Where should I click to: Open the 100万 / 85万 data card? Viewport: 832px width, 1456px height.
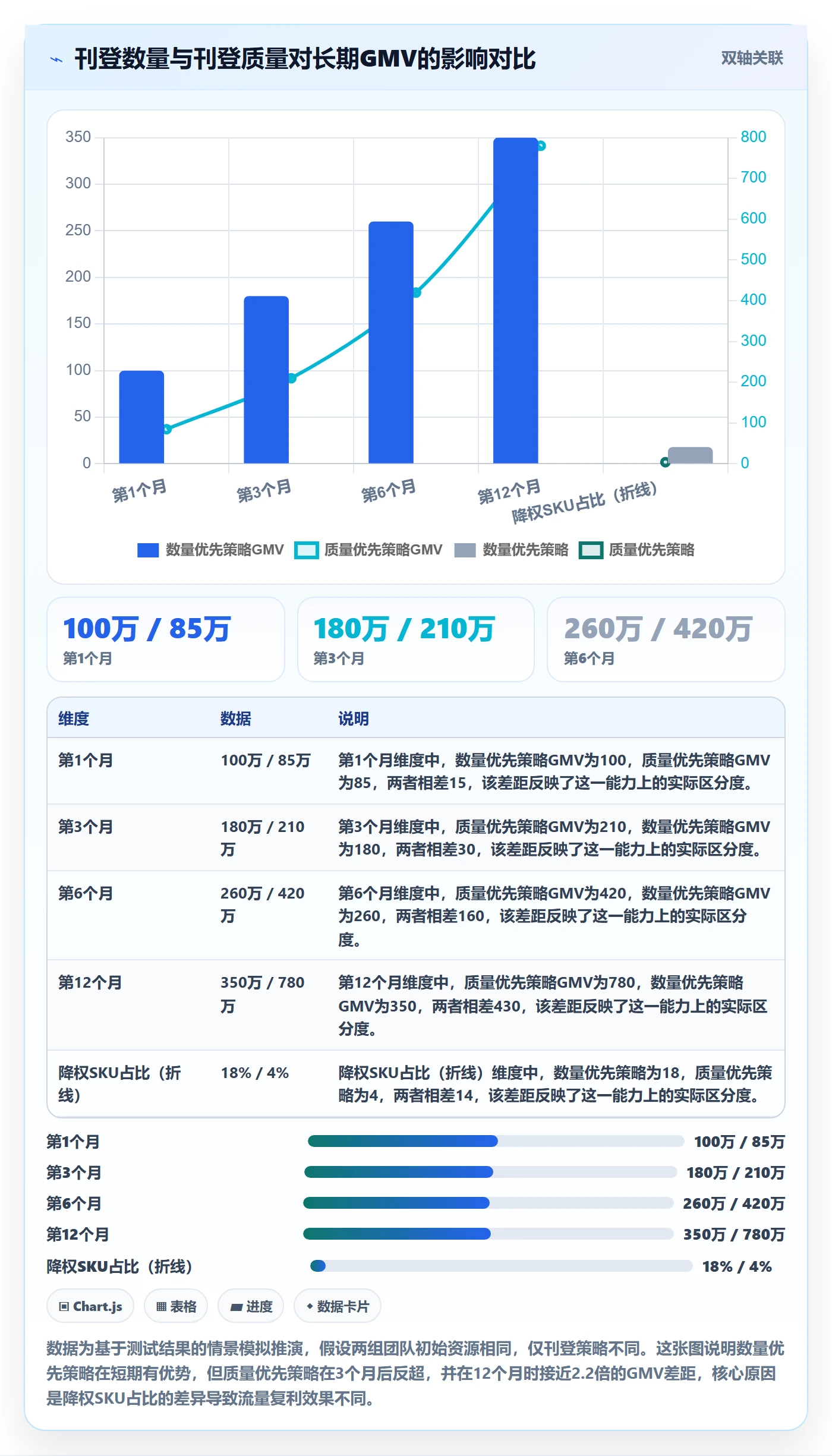(x=166, y=639)
